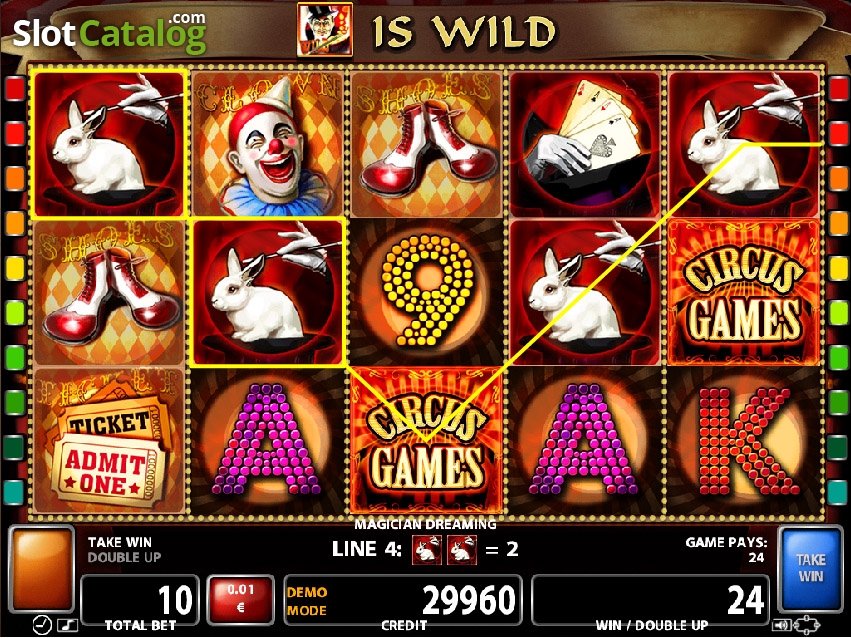Select the top red payline marker on left
Screen dimensions: 851x638
coord(15,89)
